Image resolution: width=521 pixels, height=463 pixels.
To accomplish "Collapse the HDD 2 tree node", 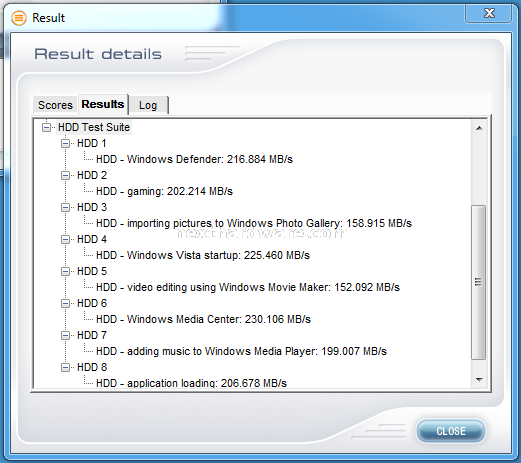I will tap(65, 175).
